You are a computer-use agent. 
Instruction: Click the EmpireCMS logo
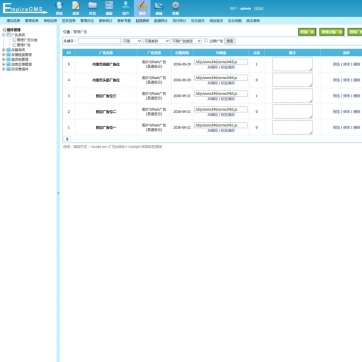(x=25, y=8)
